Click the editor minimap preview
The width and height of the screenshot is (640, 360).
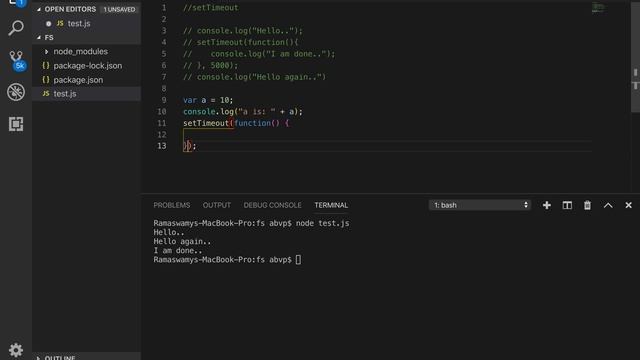click(x=598, y=7)
